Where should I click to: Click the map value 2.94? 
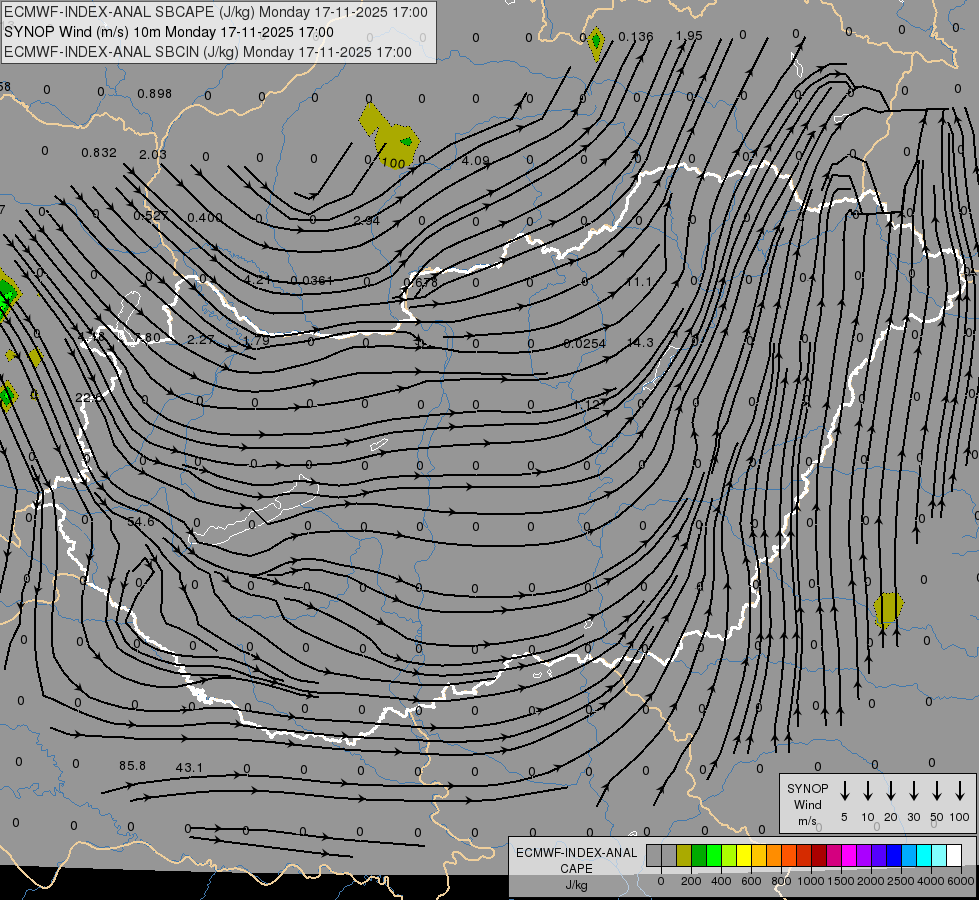(366, 220)
